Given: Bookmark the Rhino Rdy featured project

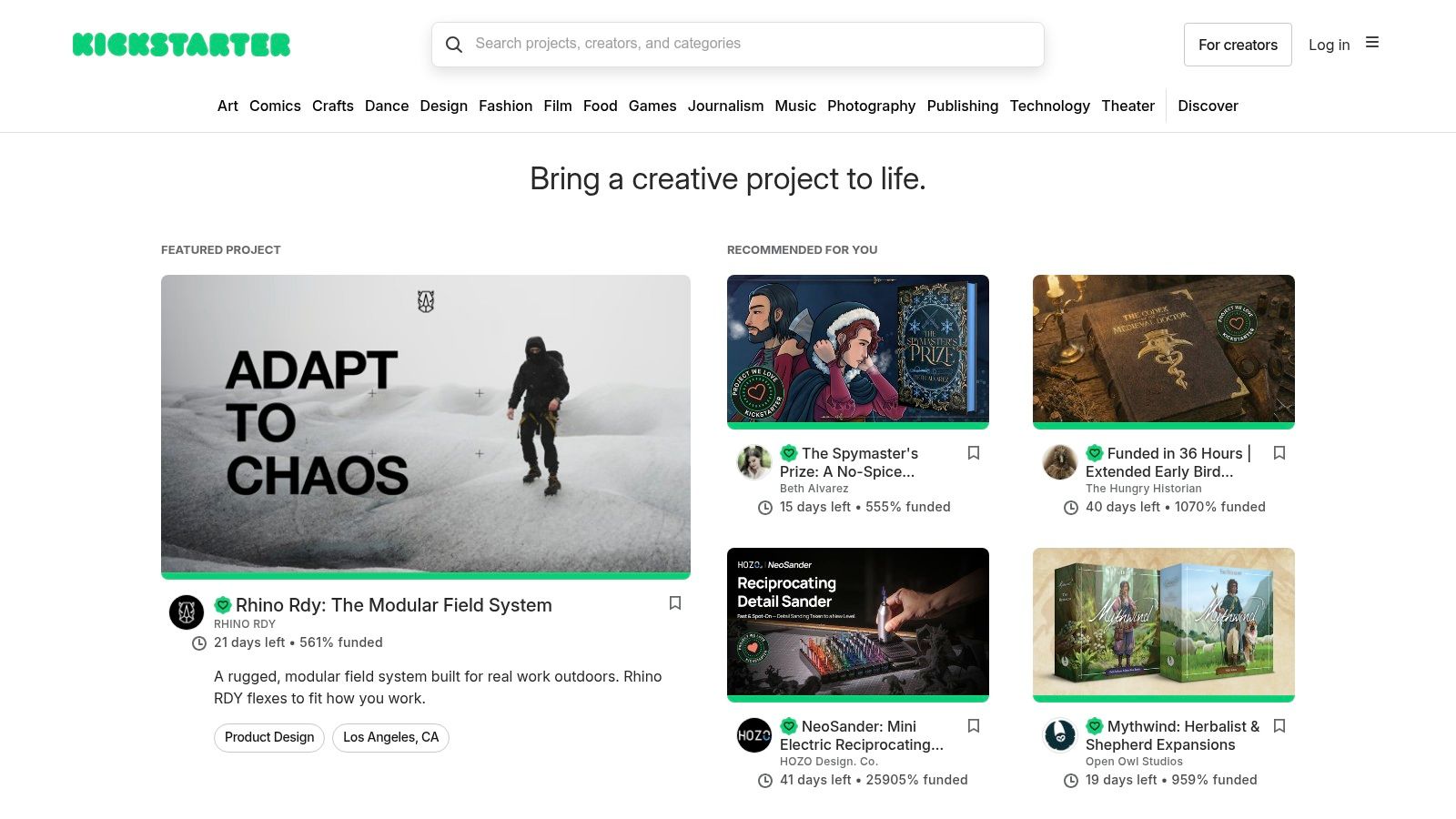Looking at the screenshot, I should tap(675, 603).
